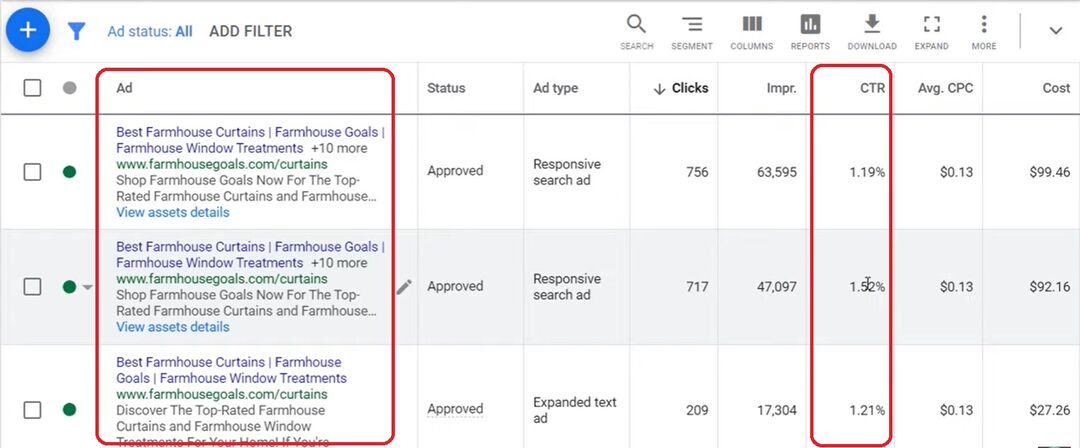
Task: Toggle the select-all header checkbox
Action: click(32, 88)
